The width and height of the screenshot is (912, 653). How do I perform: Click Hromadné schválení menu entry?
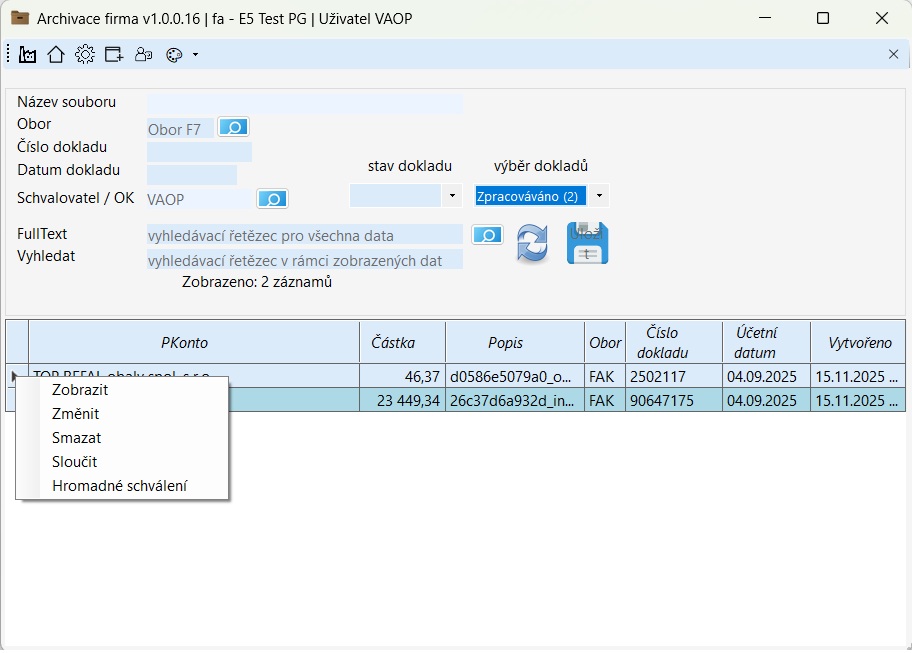119,486
